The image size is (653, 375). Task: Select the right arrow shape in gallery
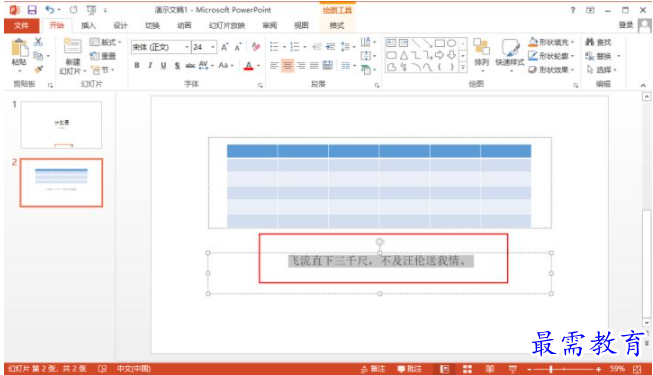[439, 55]
